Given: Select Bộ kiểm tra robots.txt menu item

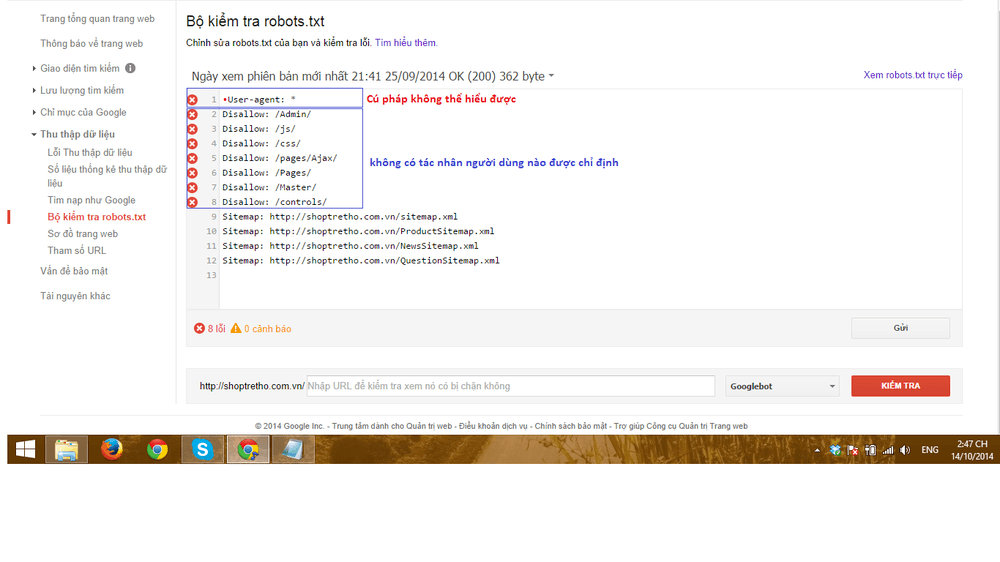Looking at the screenshot, I should point(96,217).
